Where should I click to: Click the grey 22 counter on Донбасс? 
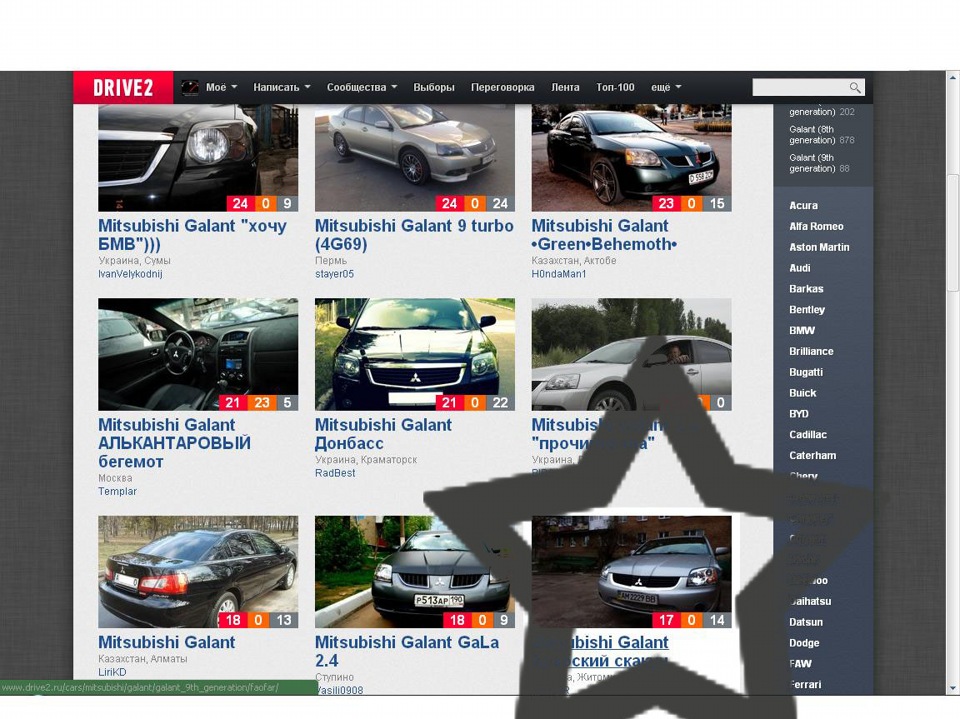pos(500,403)
